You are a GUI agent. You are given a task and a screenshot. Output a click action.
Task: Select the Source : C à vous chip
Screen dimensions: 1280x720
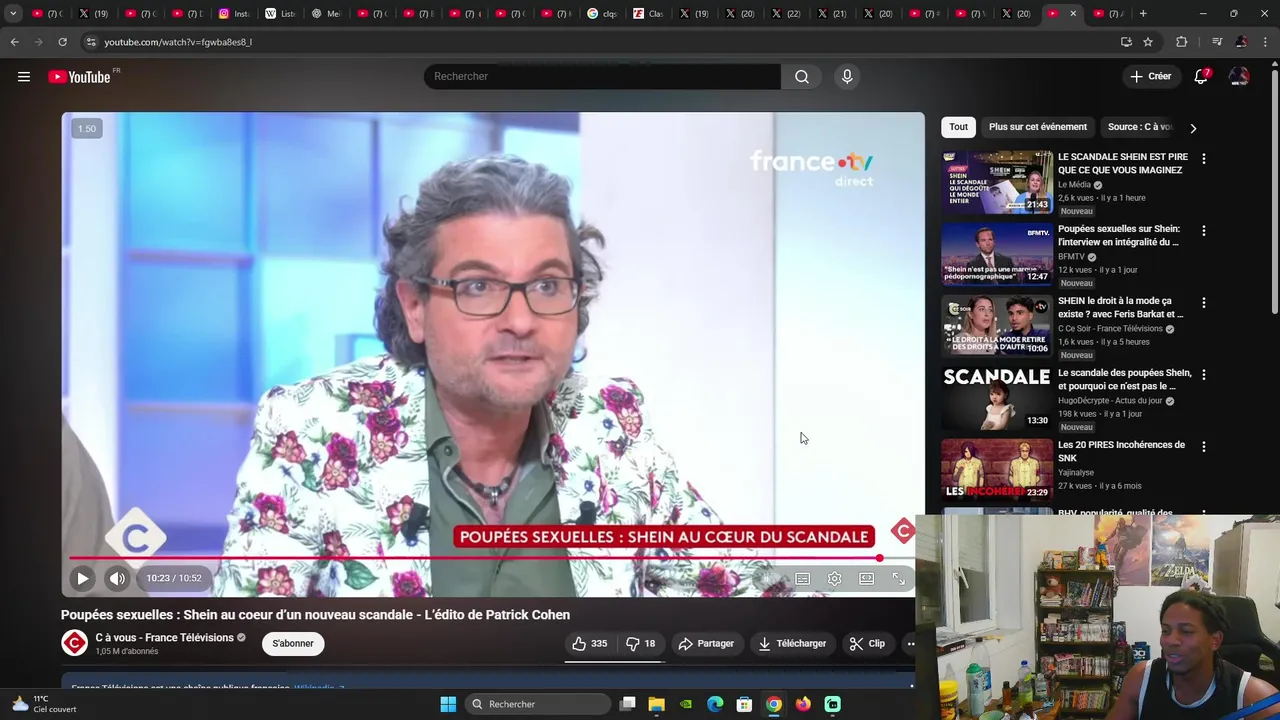1140,127
